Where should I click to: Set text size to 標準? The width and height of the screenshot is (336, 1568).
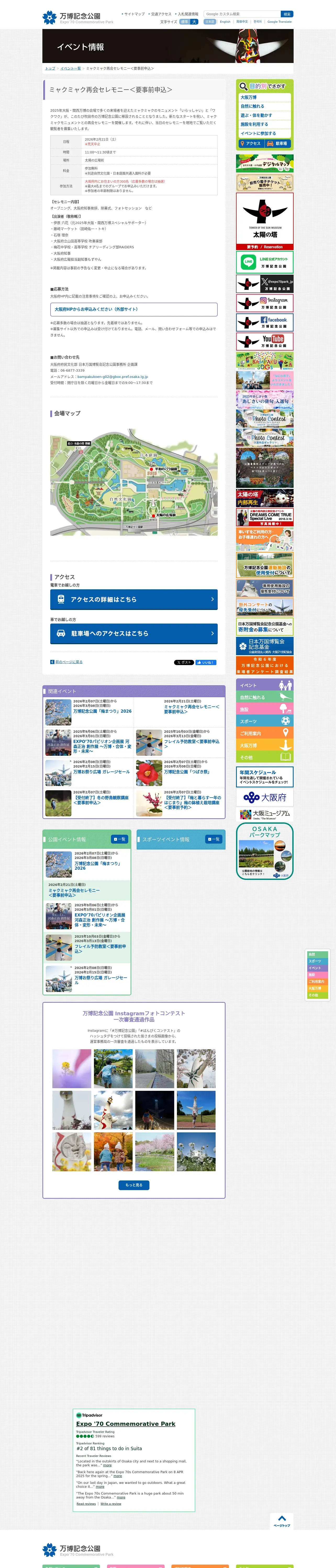(184, 22)
